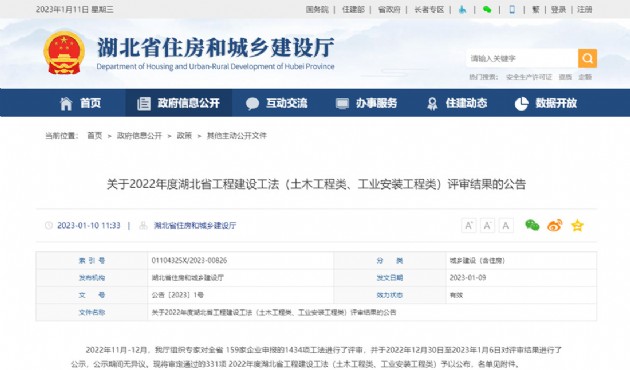Click 登录 link in top bar
Screen dimensions: 630x370
point(558,9)
